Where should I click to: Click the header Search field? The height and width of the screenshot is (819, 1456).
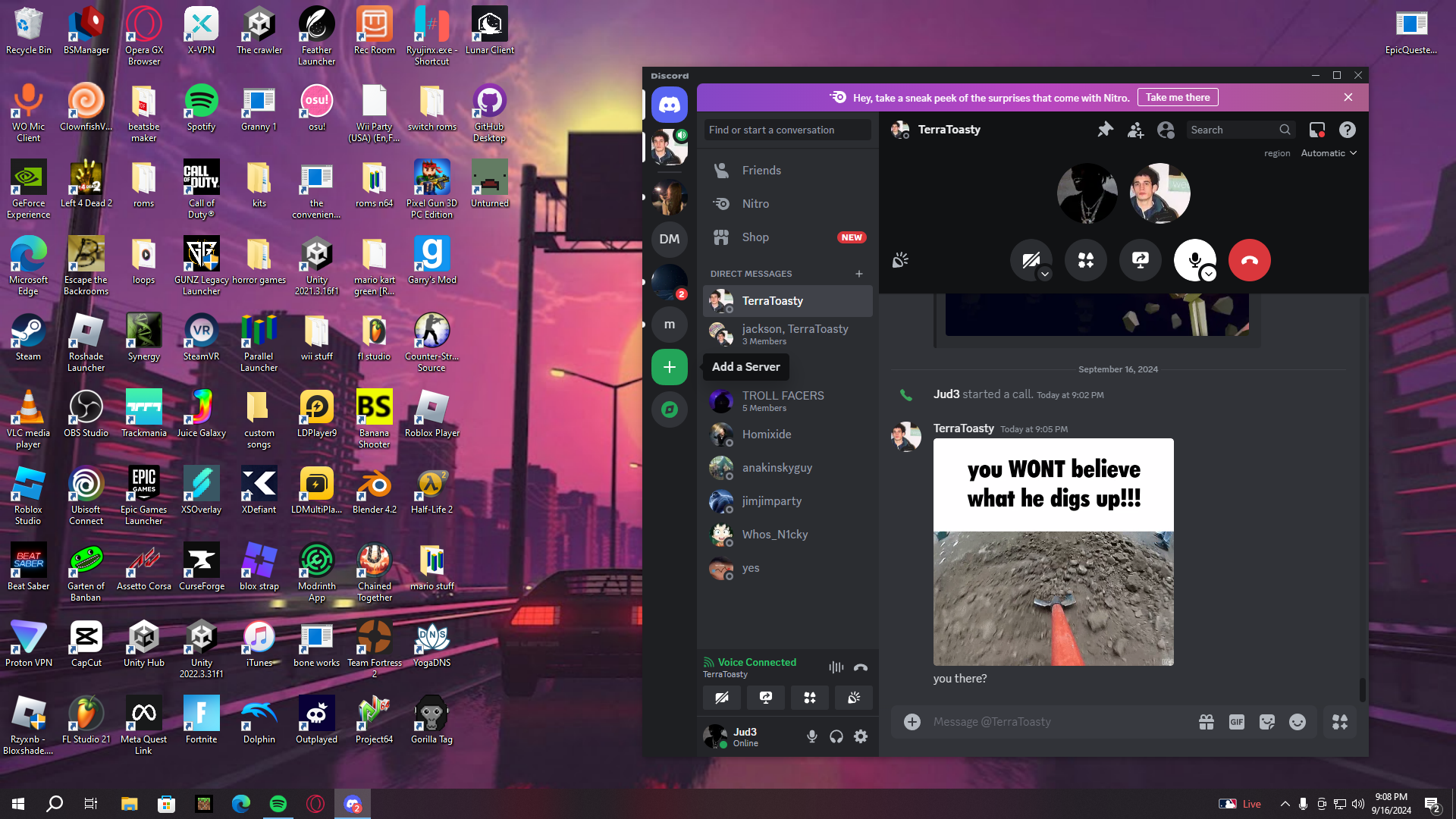click(x=1240, y=130)
